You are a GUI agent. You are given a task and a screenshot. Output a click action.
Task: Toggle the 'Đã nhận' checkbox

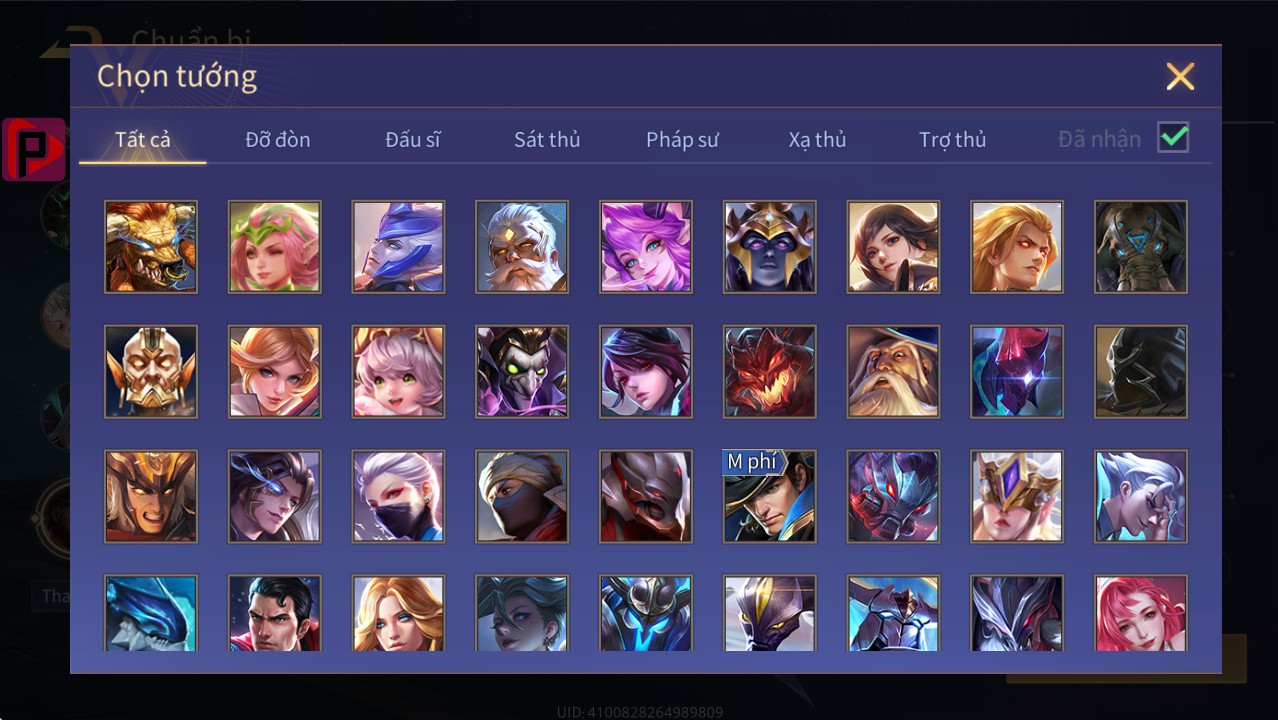1173,138
